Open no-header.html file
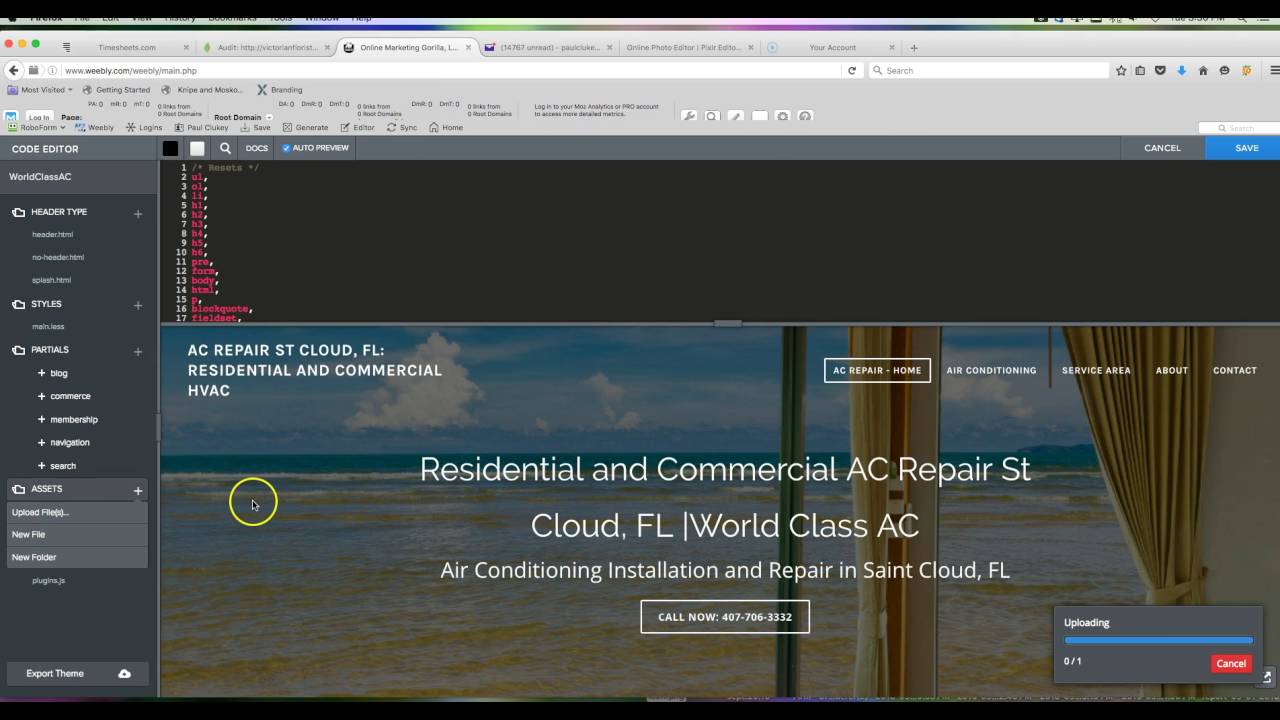 click(x=58, y=258)
